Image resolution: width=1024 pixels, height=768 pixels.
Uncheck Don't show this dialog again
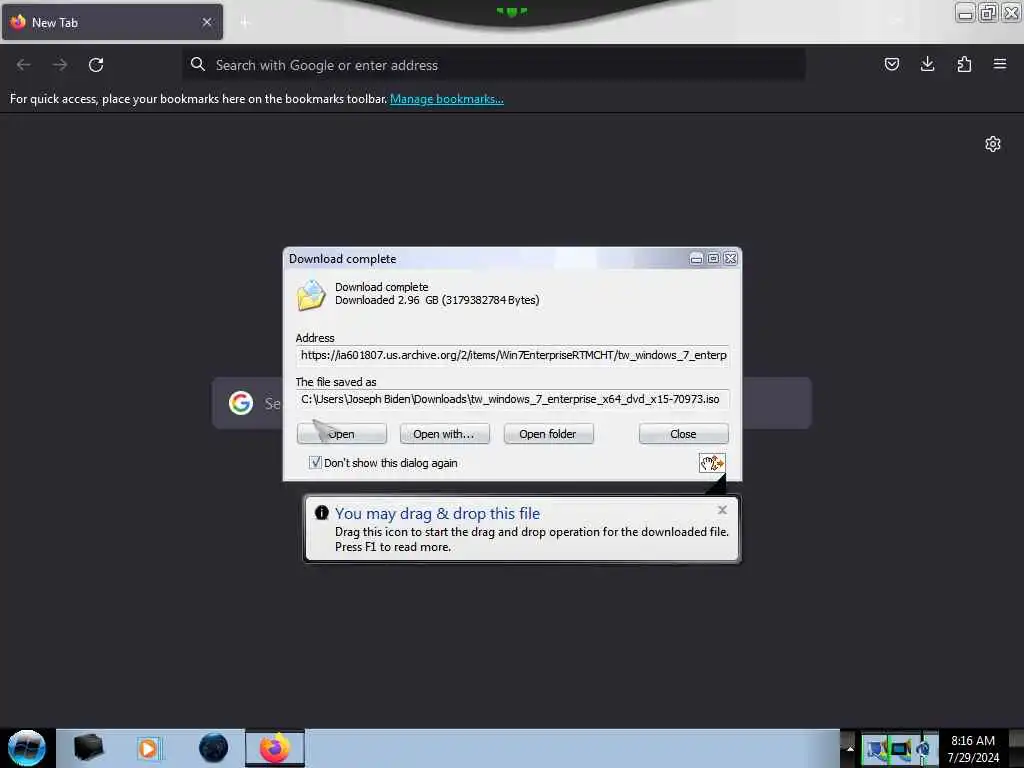(315, 462)
